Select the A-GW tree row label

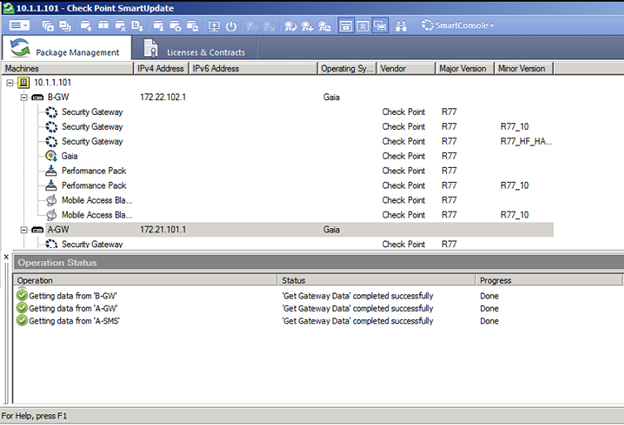pyautogui.click(x=58, y=230)
